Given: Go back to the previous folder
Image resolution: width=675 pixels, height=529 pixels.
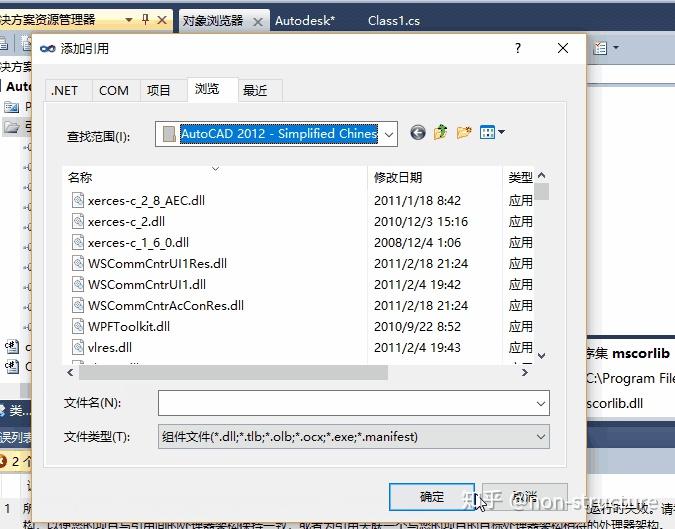Looking at the screenshot, I should point(418,133).
